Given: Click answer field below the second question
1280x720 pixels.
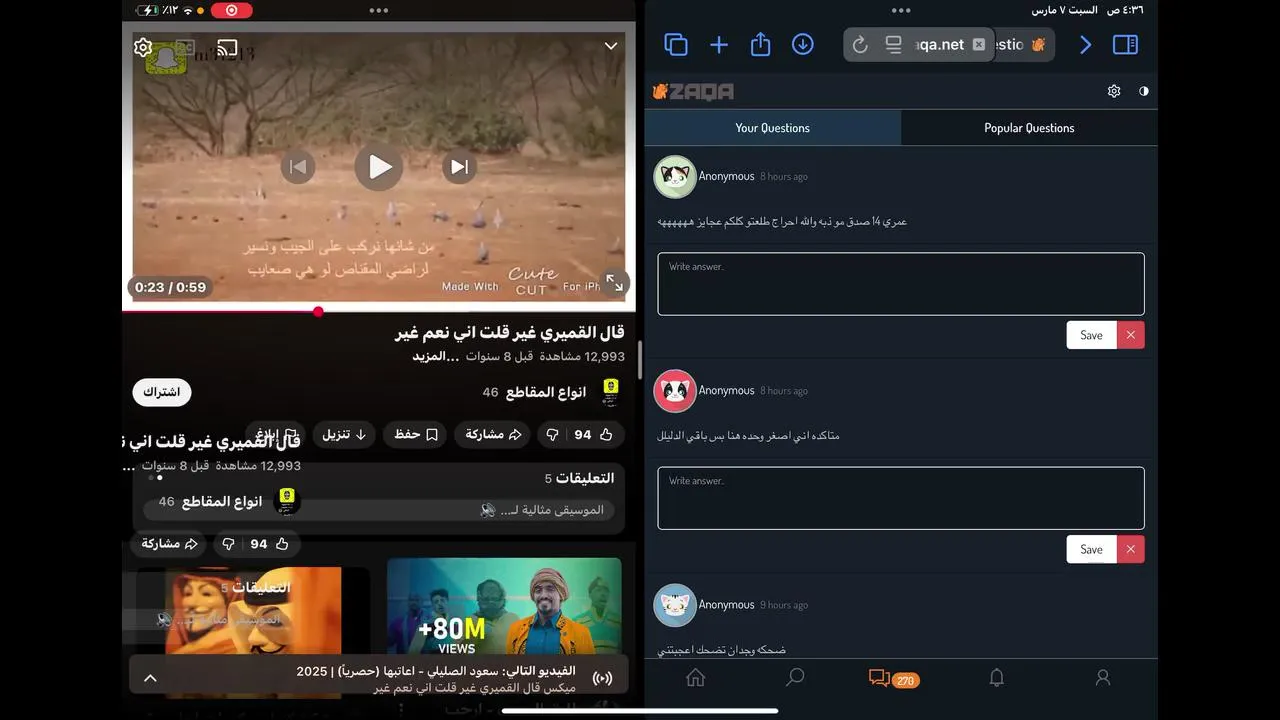Looking at the screenshot, I should click(901, 498).
